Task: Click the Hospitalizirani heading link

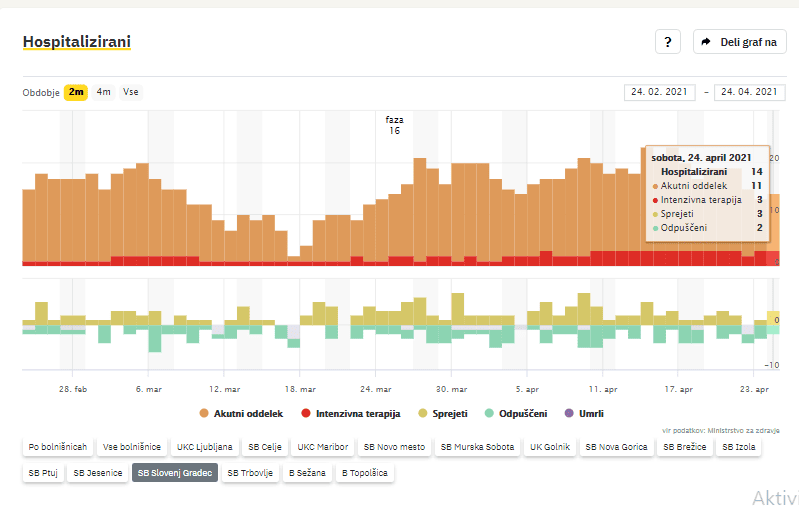Action: point(76,41)
